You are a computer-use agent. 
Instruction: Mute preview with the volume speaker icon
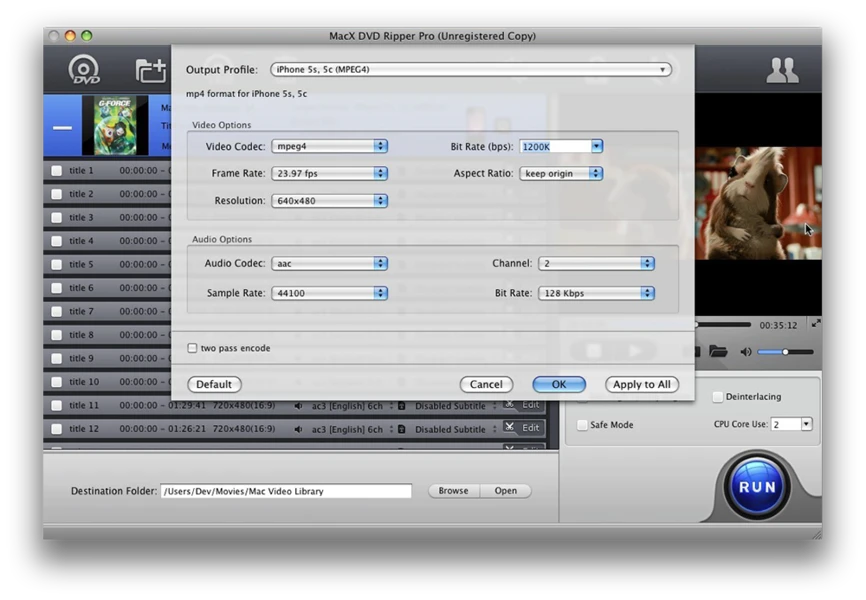[745, 352]
